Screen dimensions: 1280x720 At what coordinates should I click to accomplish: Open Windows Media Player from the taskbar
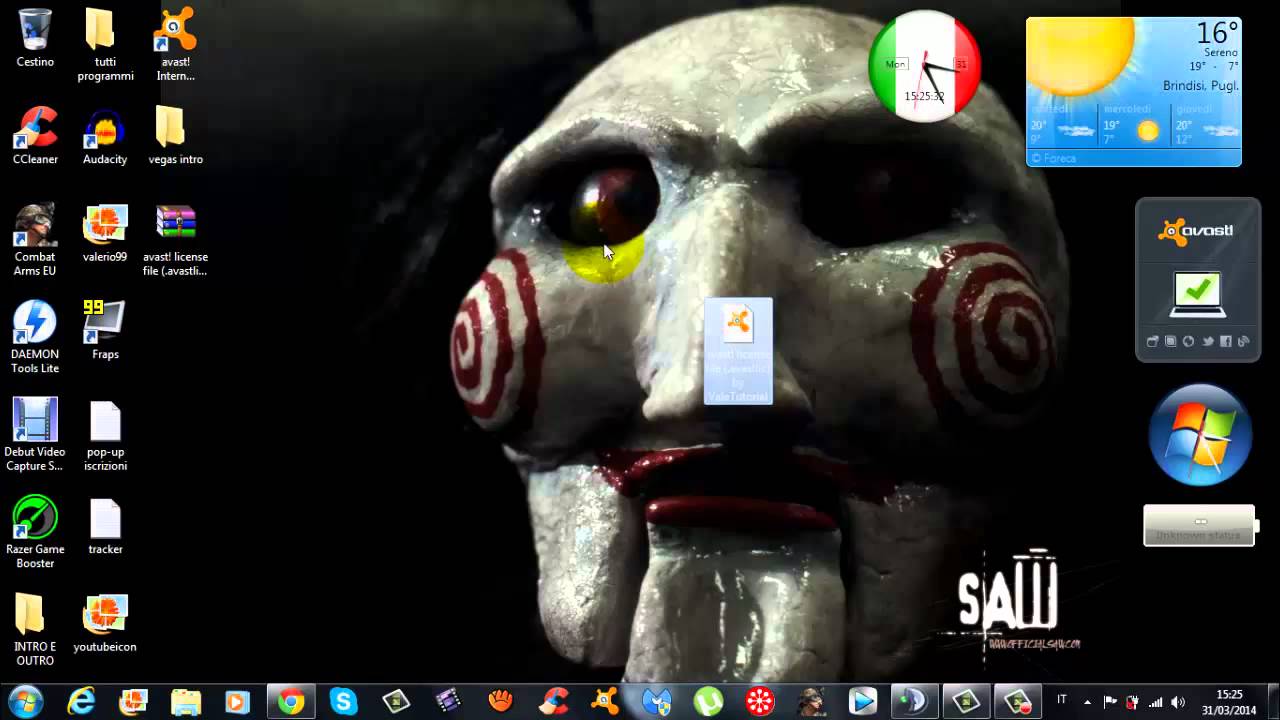pyautogui.click(x=238, y=702)
